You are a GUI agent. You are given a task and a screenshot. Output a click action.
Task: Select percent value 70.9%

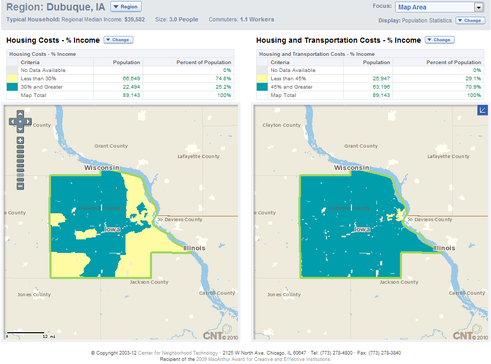tap(473, 87)
